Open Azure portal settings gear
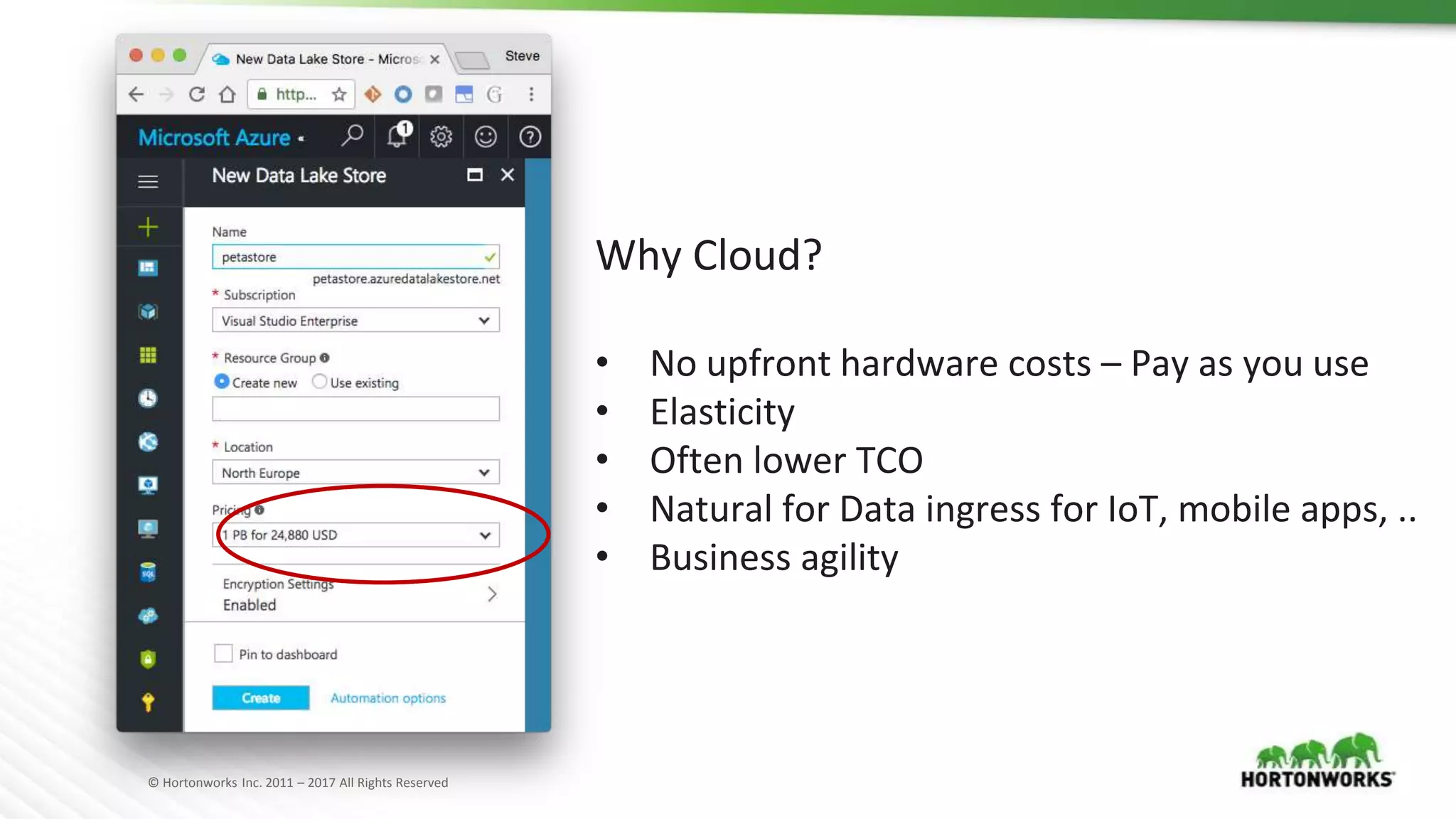The width and height of the screenshot is (1456, 819). coord(441,136)
